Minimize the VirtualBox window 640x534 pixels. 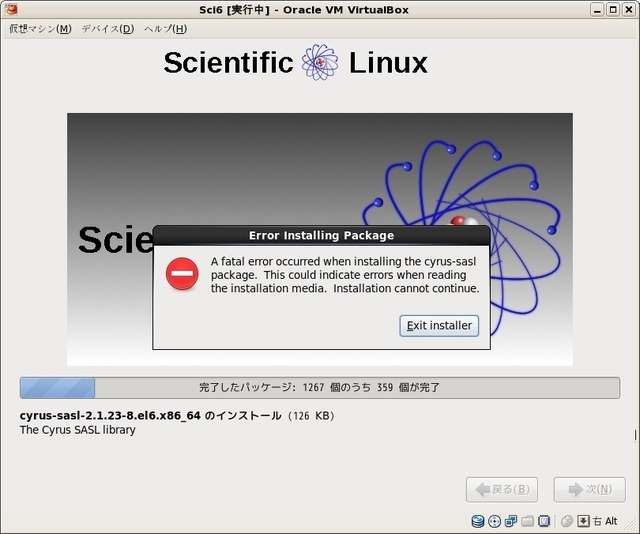[x=597, y=9]
